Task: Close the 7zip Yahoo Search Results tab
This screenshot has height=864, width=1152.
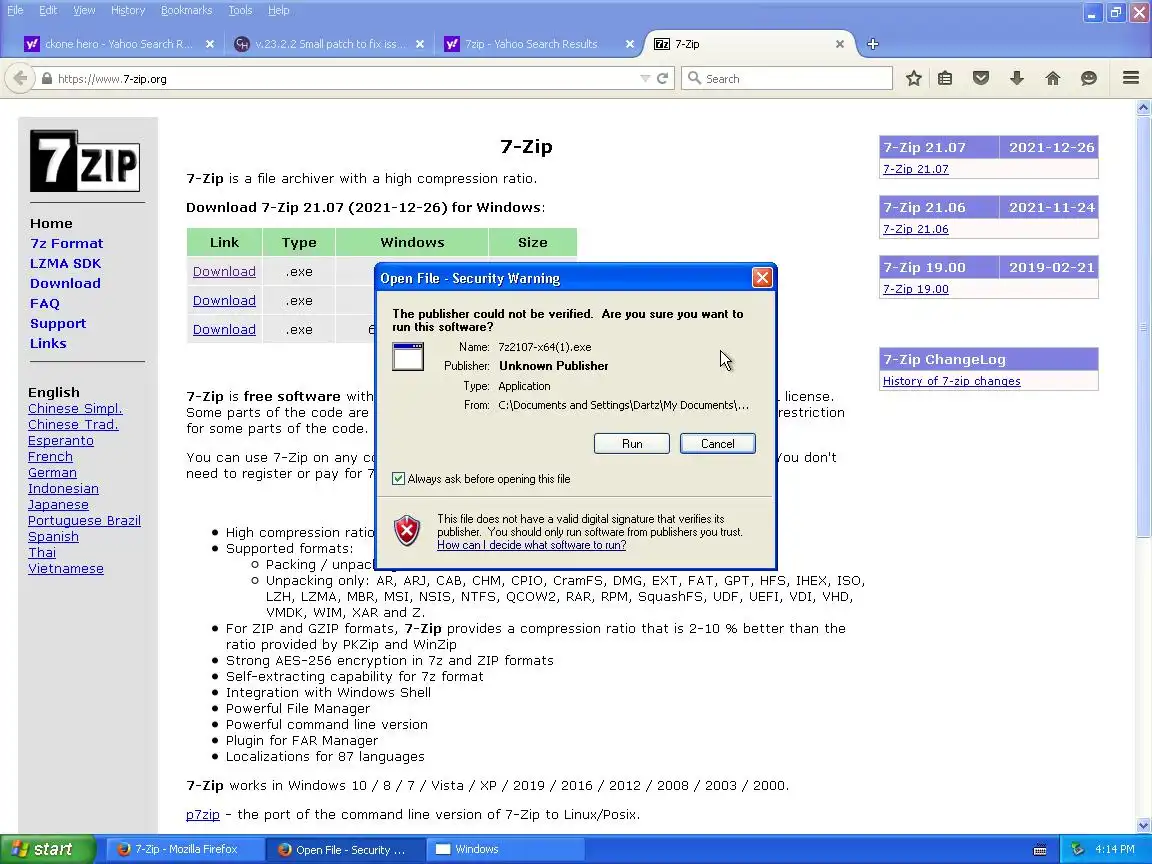Action: coord(630,44)
